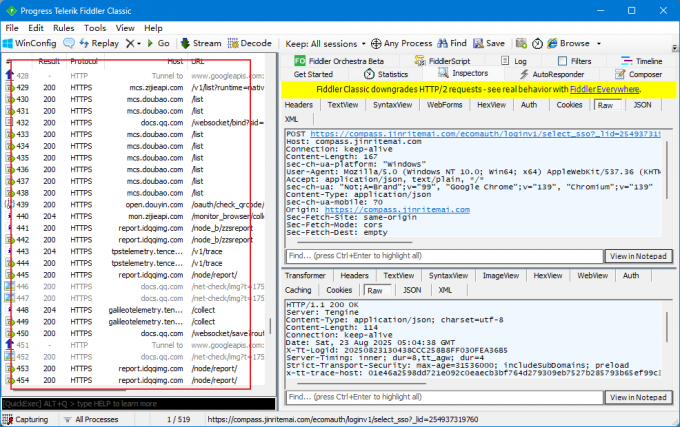The width and height of the screenshot is (680, 427).
Task: Click the Save toolbar button
Action: (488, 44)
